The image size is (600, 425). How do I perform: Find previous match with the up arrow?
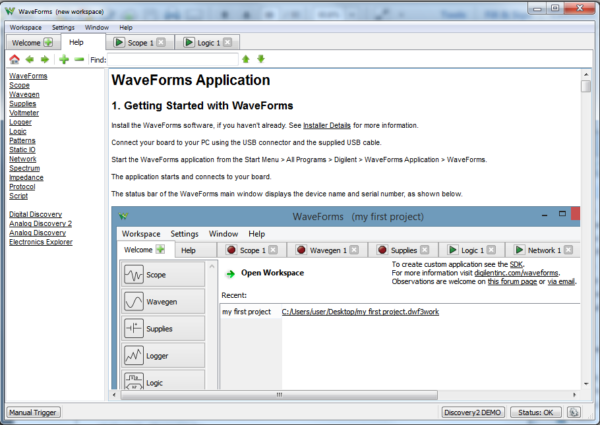click(246, 59)
